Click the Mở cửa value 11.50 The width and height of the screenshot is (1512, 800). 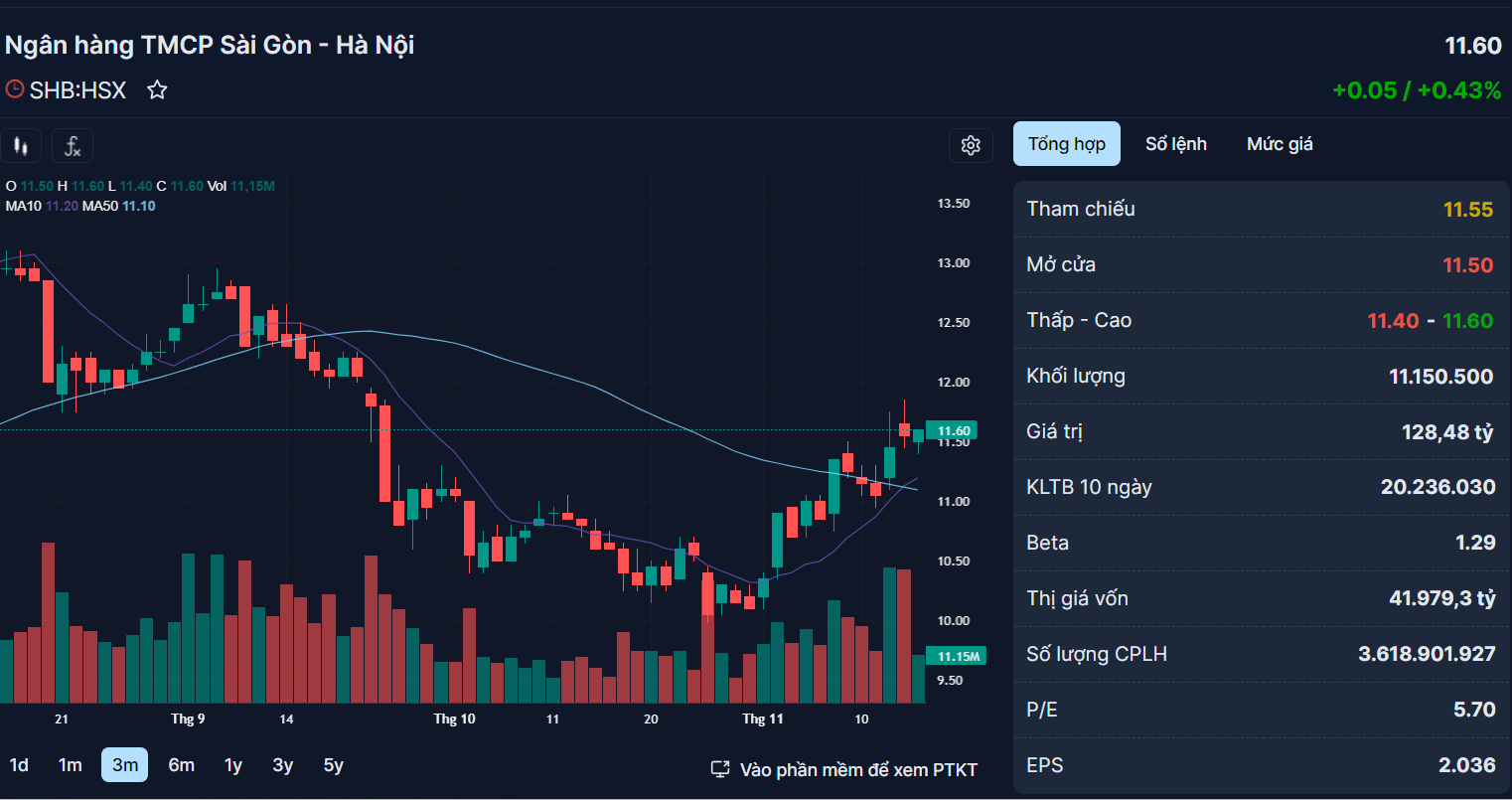click(x=1468, y=265)
